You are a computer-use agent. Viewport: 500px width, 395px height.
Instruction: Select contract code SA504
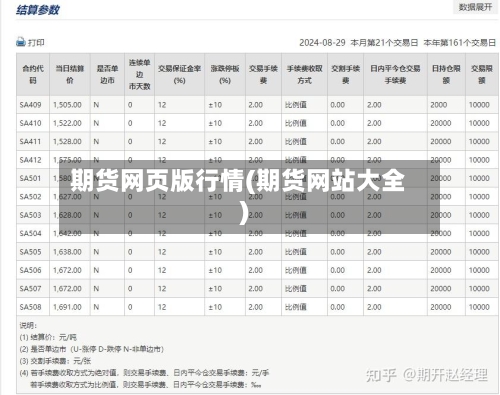[30, 233]
